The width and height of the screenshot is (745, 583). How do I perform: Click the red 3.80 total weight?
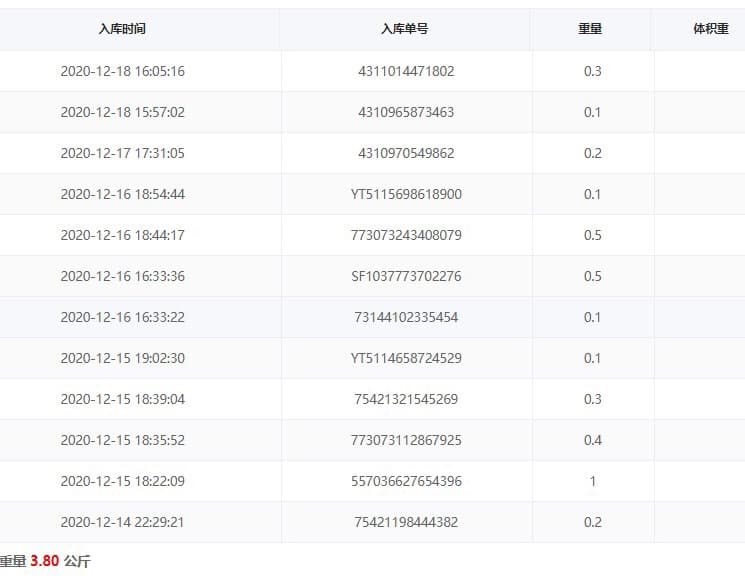[45, 562]
